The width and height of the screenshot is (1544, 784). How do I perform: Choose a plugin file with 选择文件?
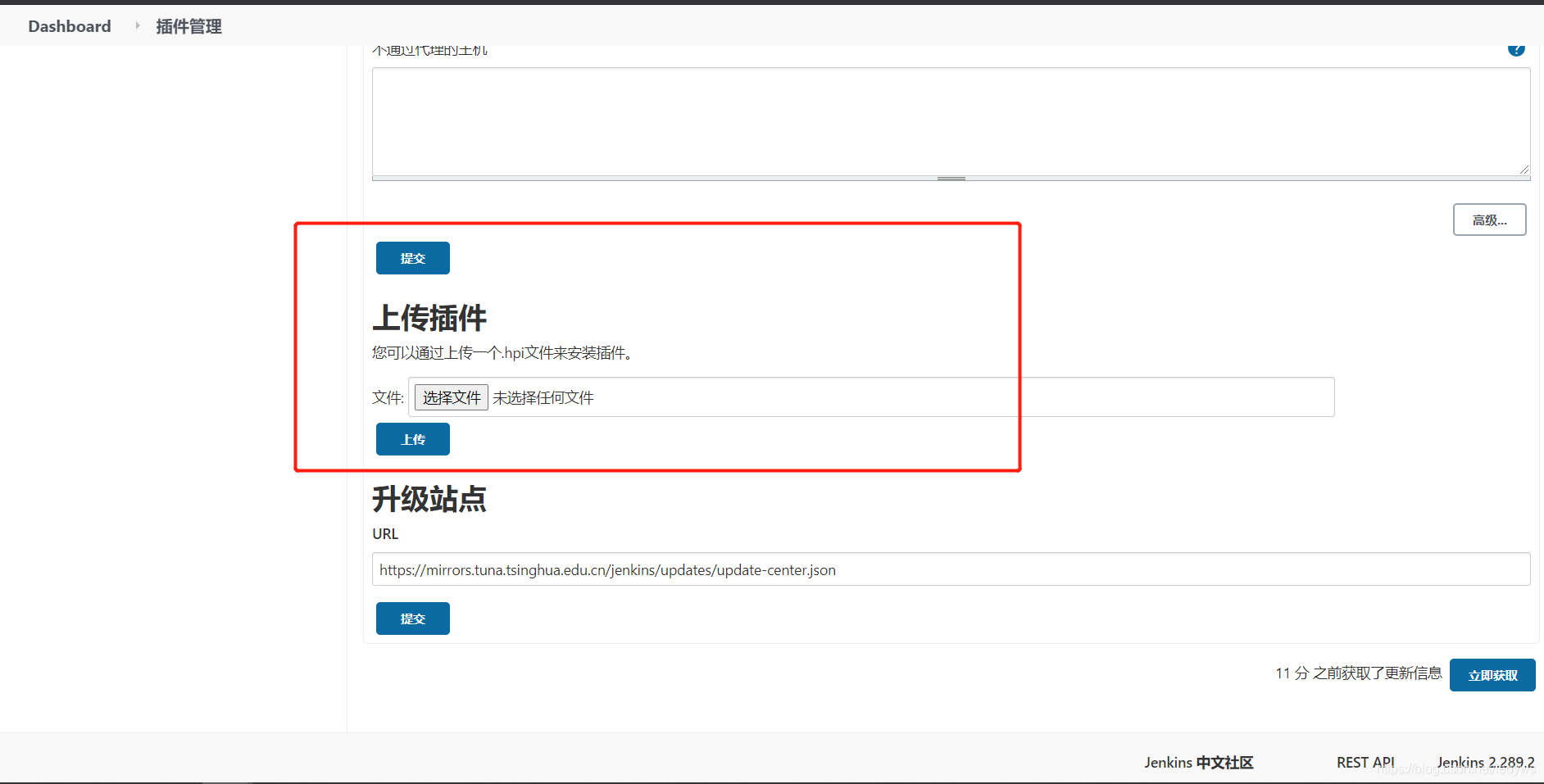(x=452, y=397)
